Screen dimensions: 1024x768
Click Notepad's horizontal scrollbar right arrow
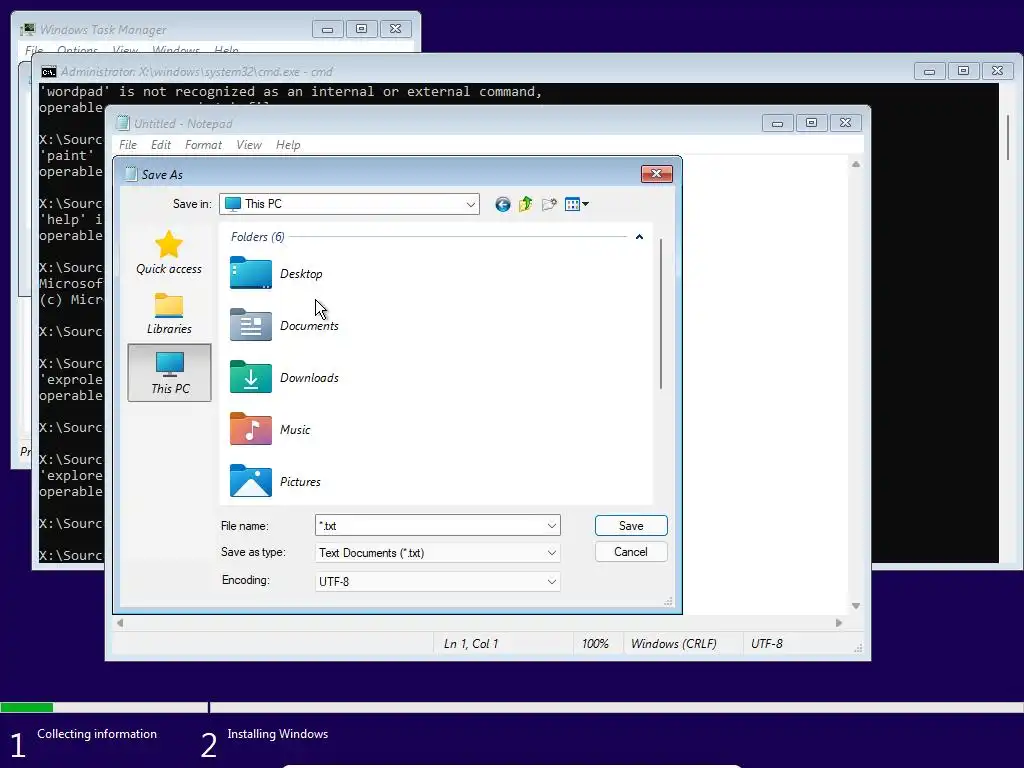839,623
